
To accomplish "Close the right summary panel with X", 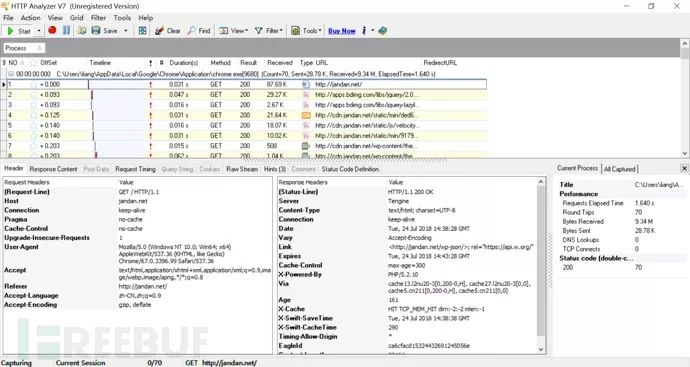I will click(684, 168).
